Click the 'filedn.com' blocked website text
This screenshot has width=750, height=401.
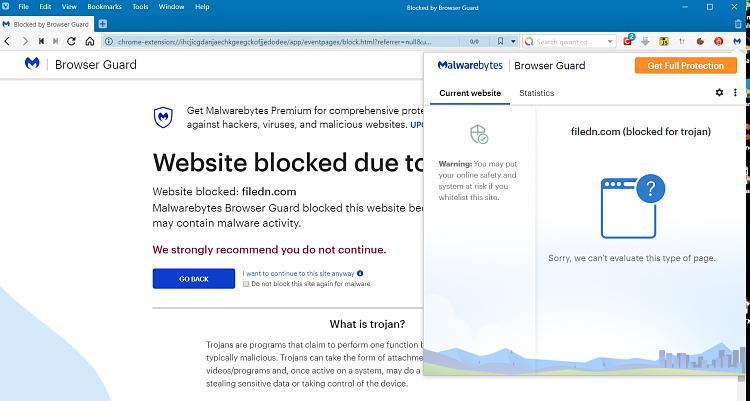269,191
